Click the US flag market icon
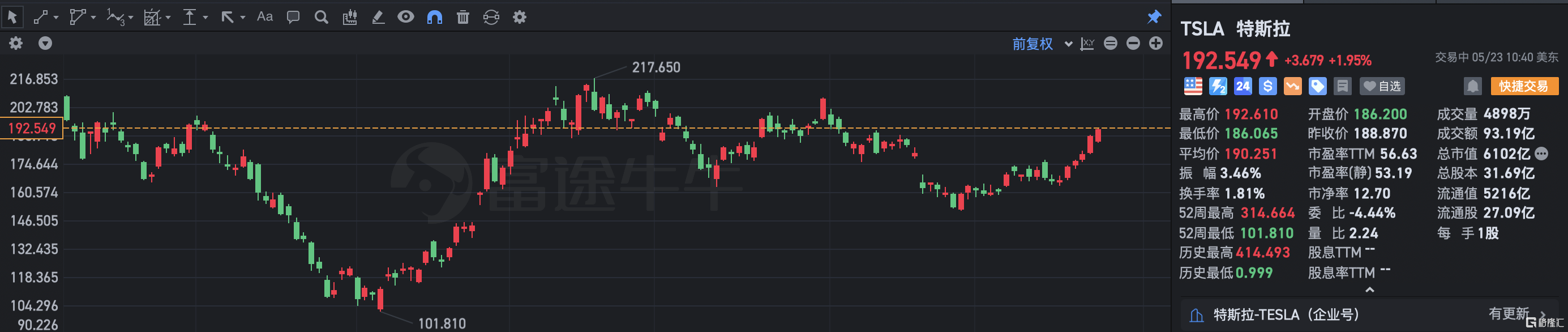Viewport: 1568px width, 332px height. click(x=1193, y=87)
